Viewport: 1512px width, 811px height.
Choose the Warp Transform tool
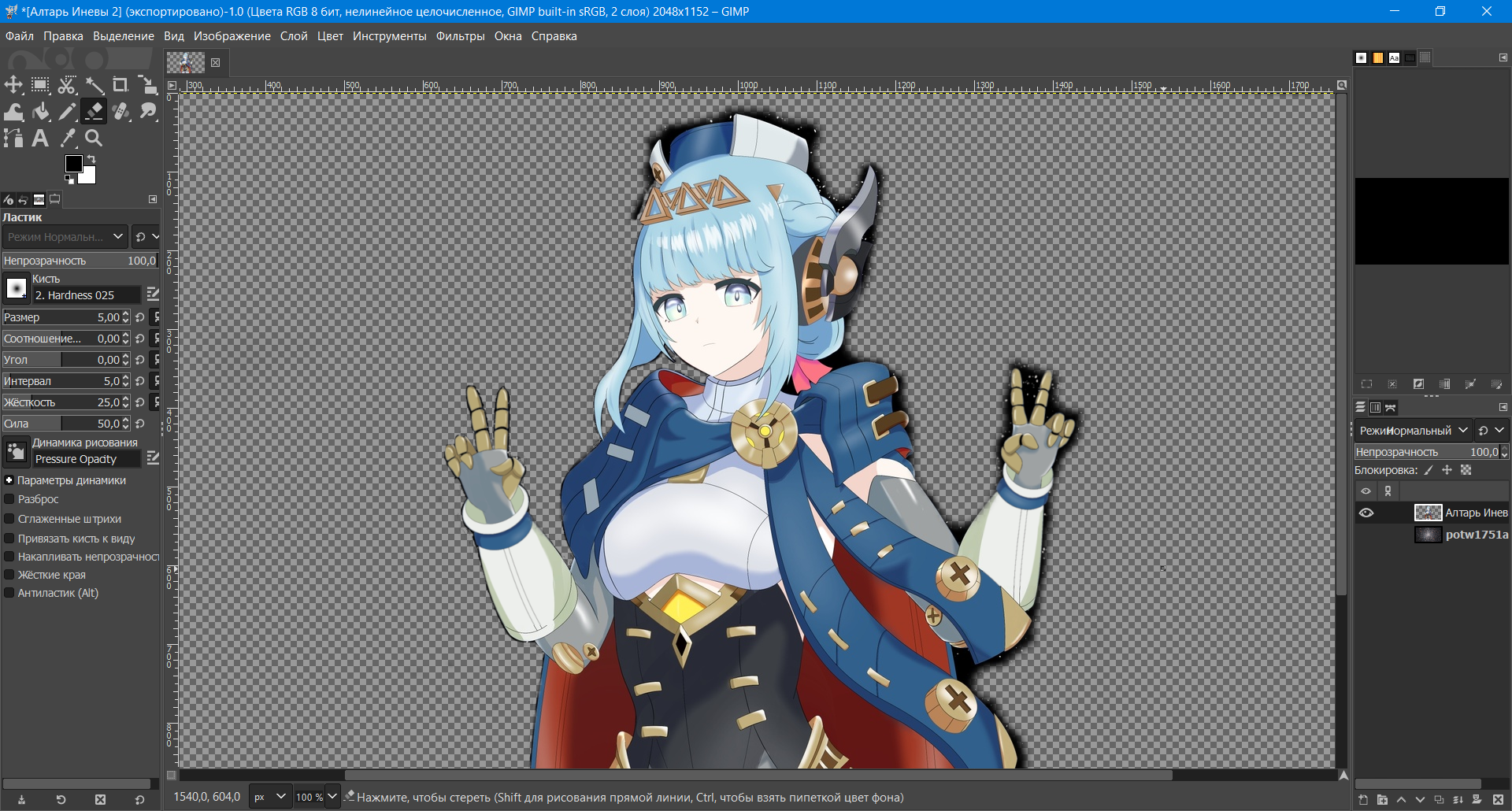point(13,112)
